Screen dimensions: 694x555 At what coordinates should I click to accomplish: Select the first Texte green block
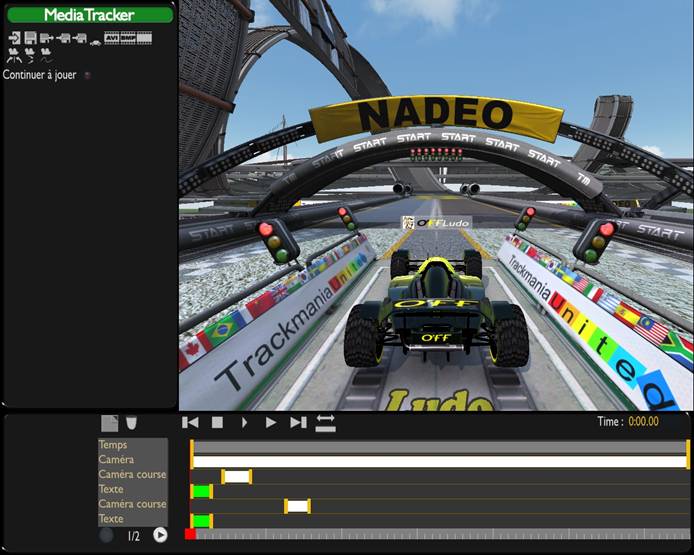point(202,492)
